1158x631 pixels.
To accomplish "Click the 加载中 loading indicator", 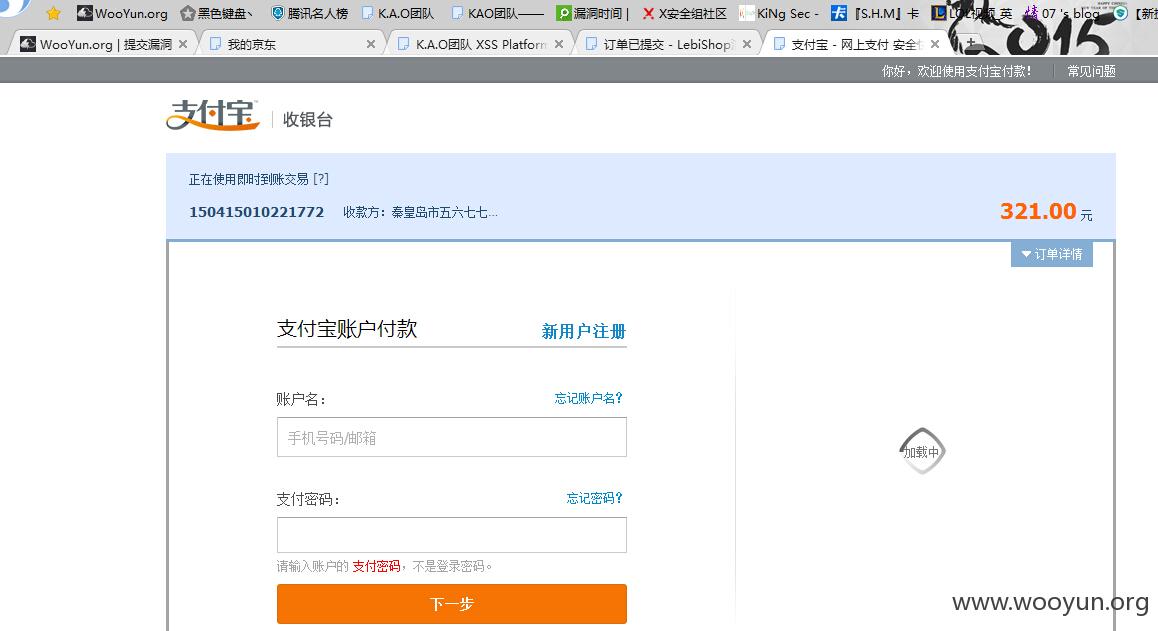I will pyautogui.click(x=922, y=451).
